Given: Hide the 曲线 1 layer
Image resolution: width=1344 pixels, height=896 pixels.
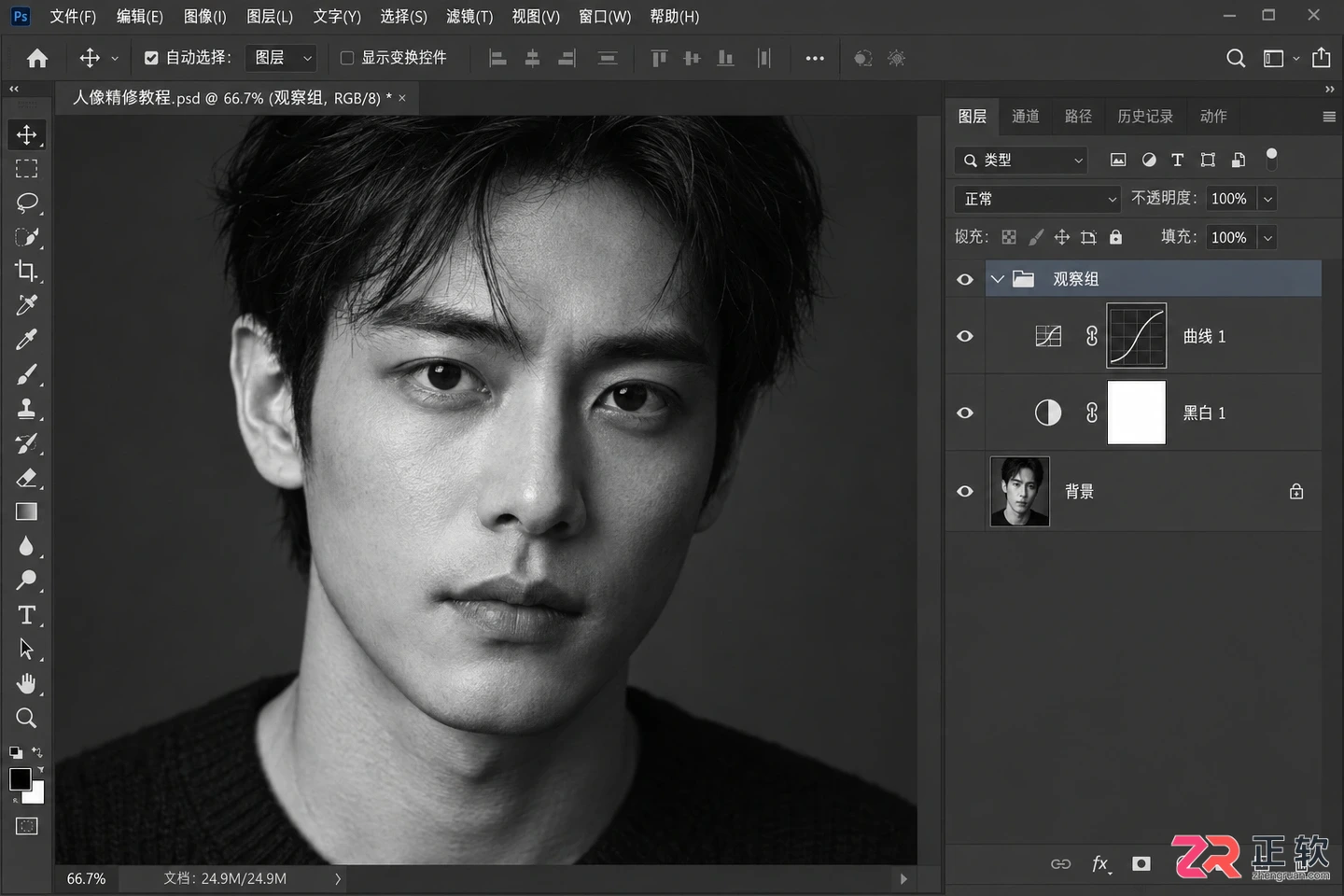Looking at the screenshot, I should pyautogui.click(x=965, y=336).
